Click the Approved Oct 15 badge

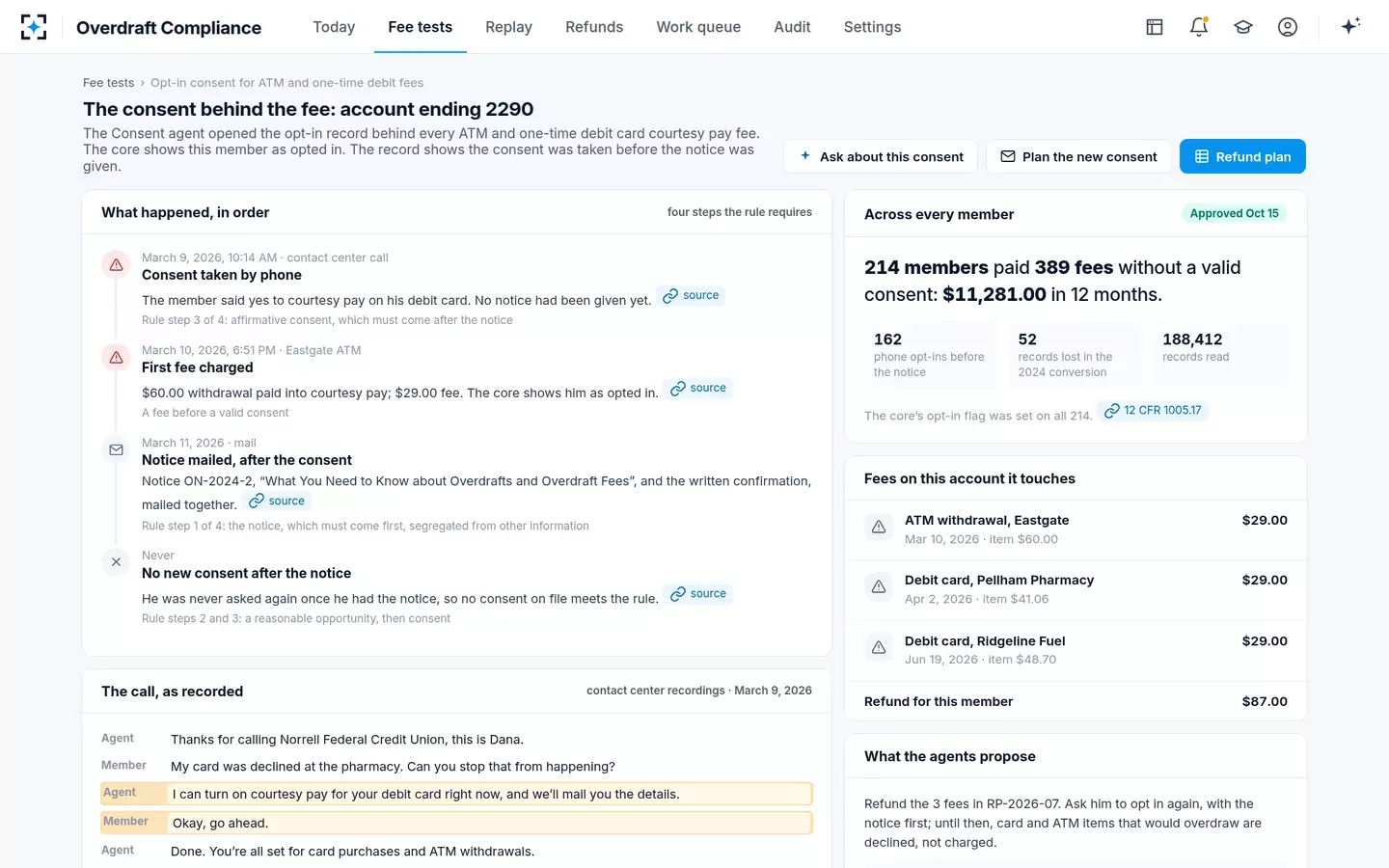click(1234, 213)
